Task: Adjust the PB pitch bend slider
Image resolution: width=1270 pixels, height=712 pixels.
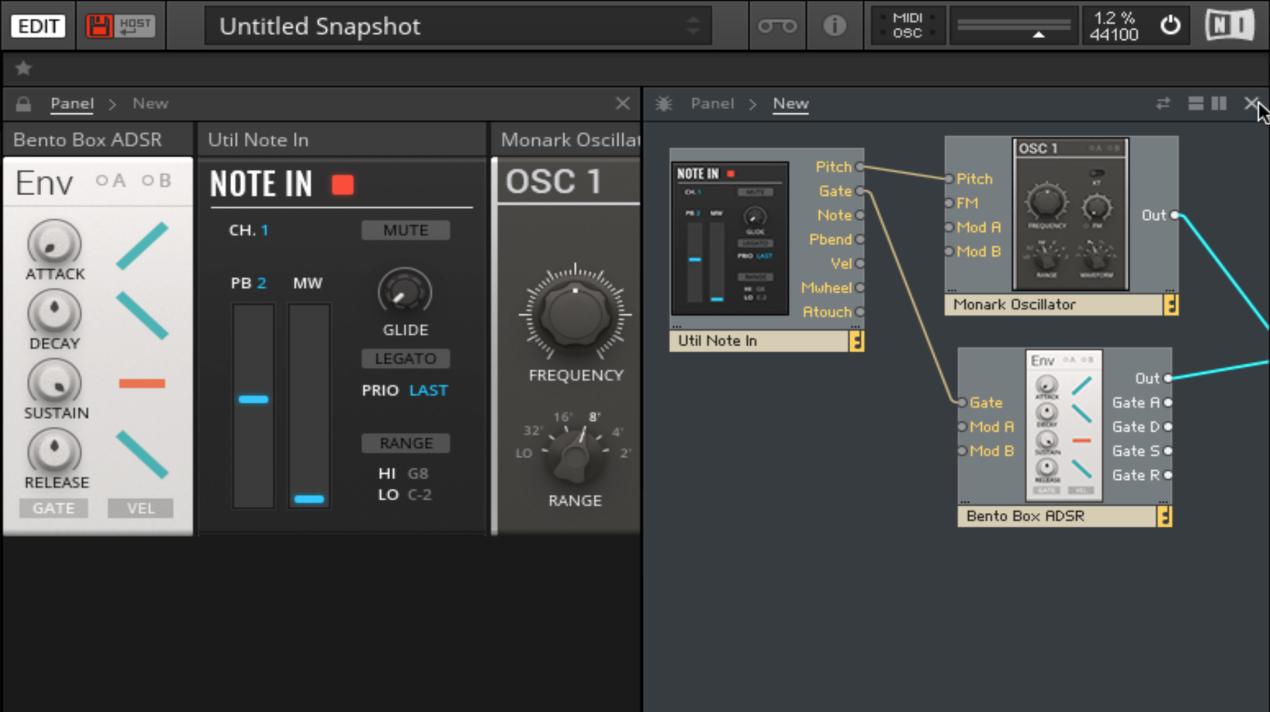Action: (253, 399)
